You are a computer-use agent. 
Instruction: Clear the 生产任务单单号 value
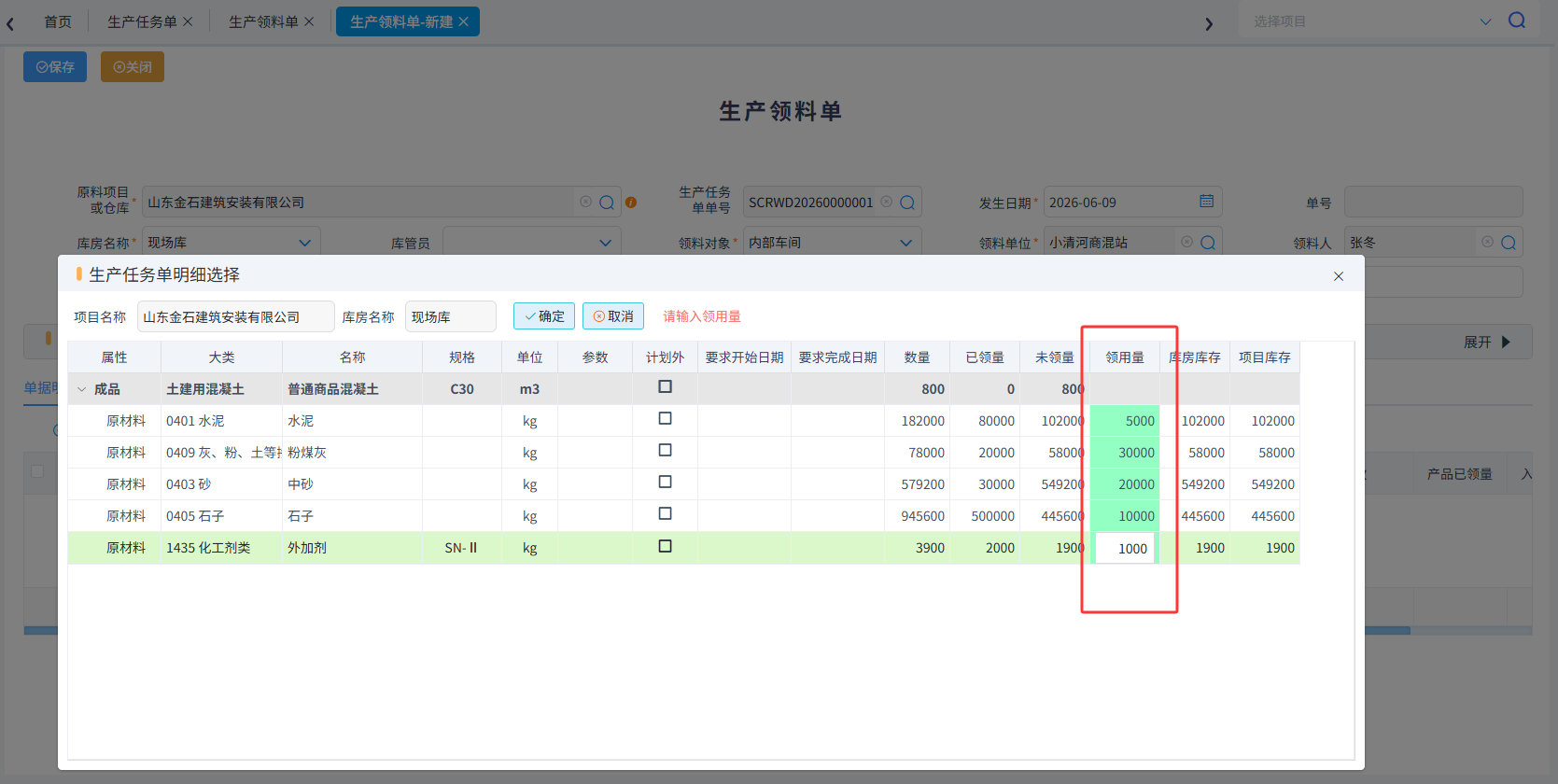pyautogui.click(x=887, y=202)
